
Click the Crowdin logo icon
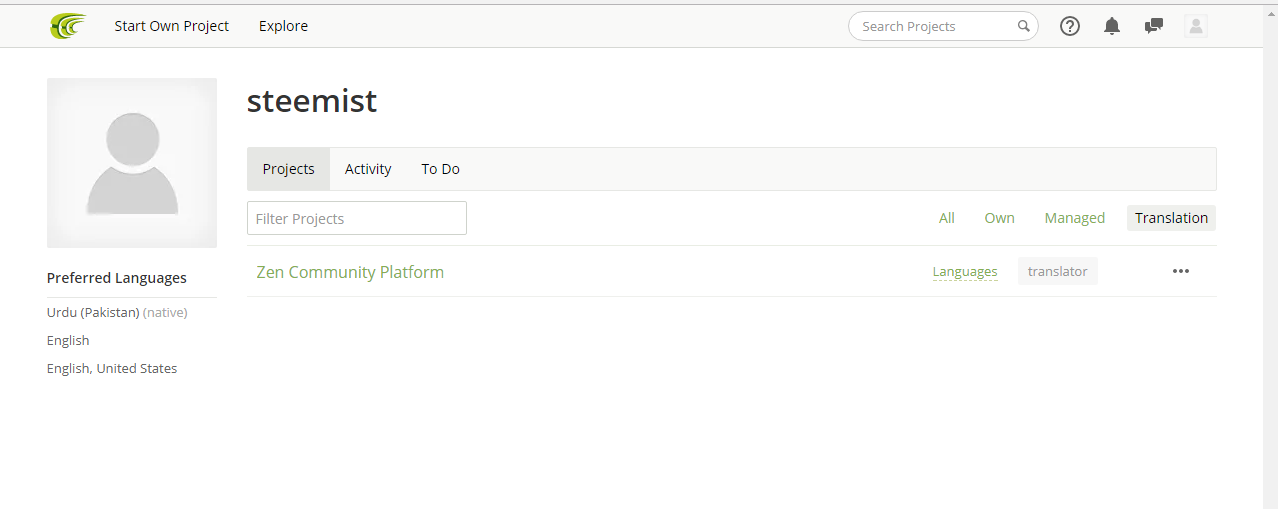click(x=68, y=26)
